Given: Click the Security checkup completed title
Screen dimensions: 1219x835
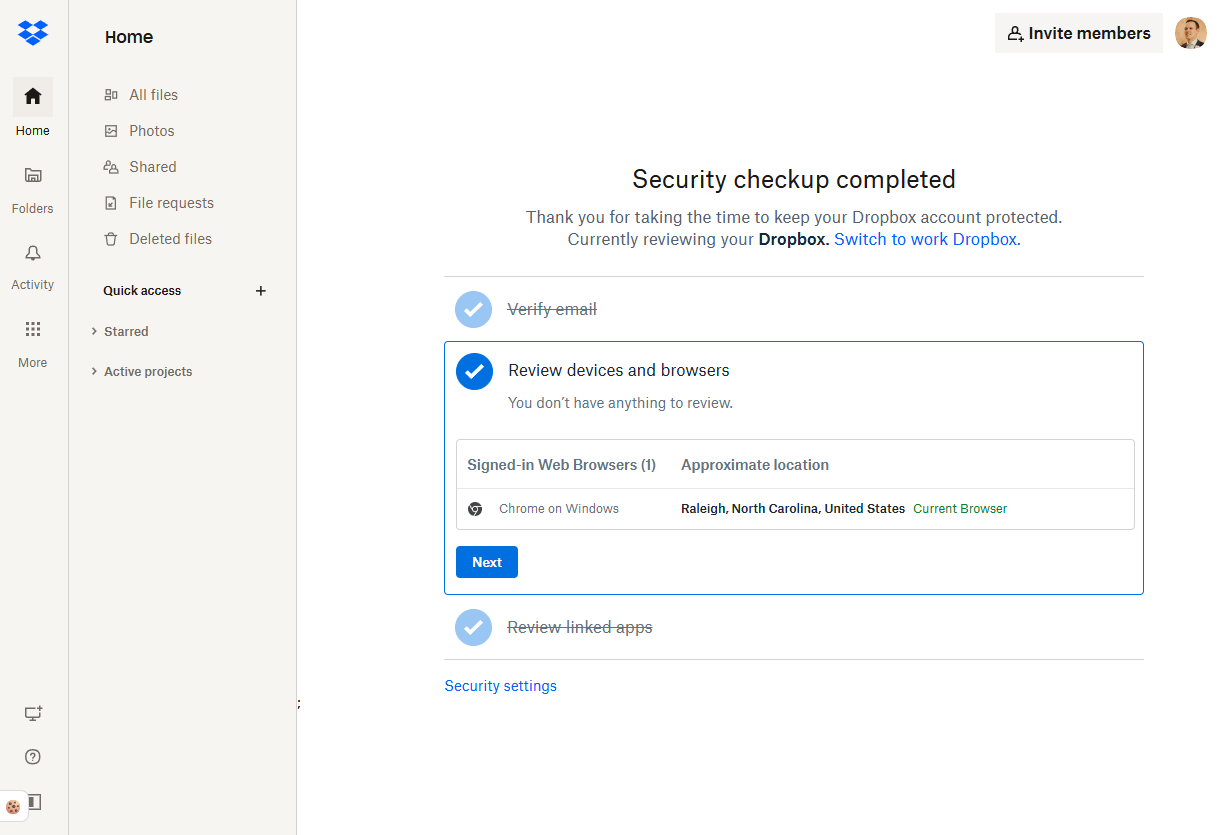Looking at the screenshot, I should coord(794,180).
